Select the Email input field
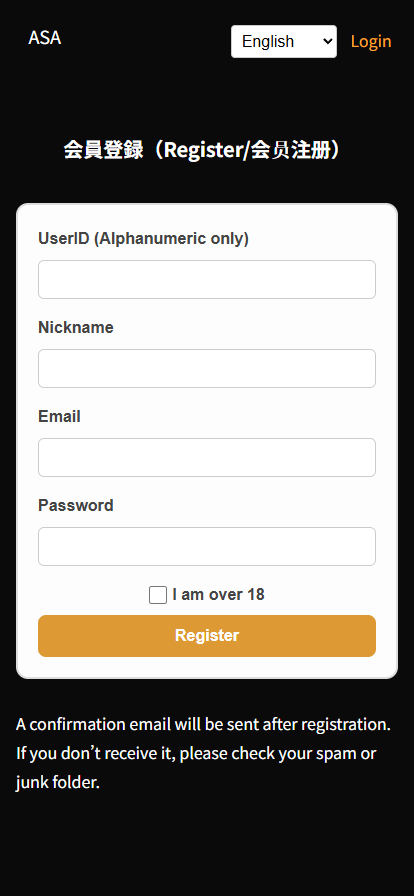This screenshot has width=414, height=896. point(207,457)
